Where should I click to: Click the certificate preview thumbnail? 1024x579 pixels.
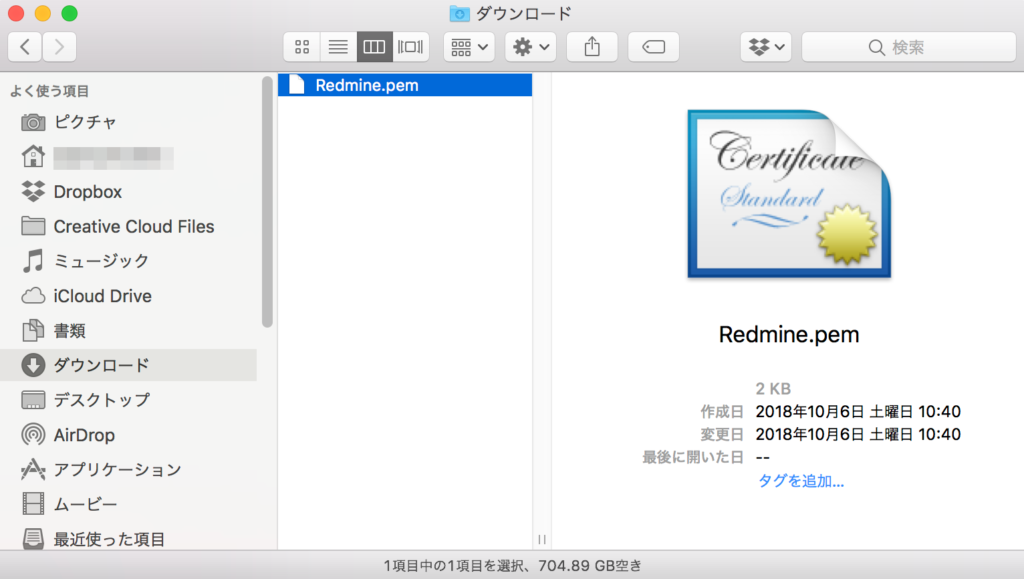click(x=789, y=195)
